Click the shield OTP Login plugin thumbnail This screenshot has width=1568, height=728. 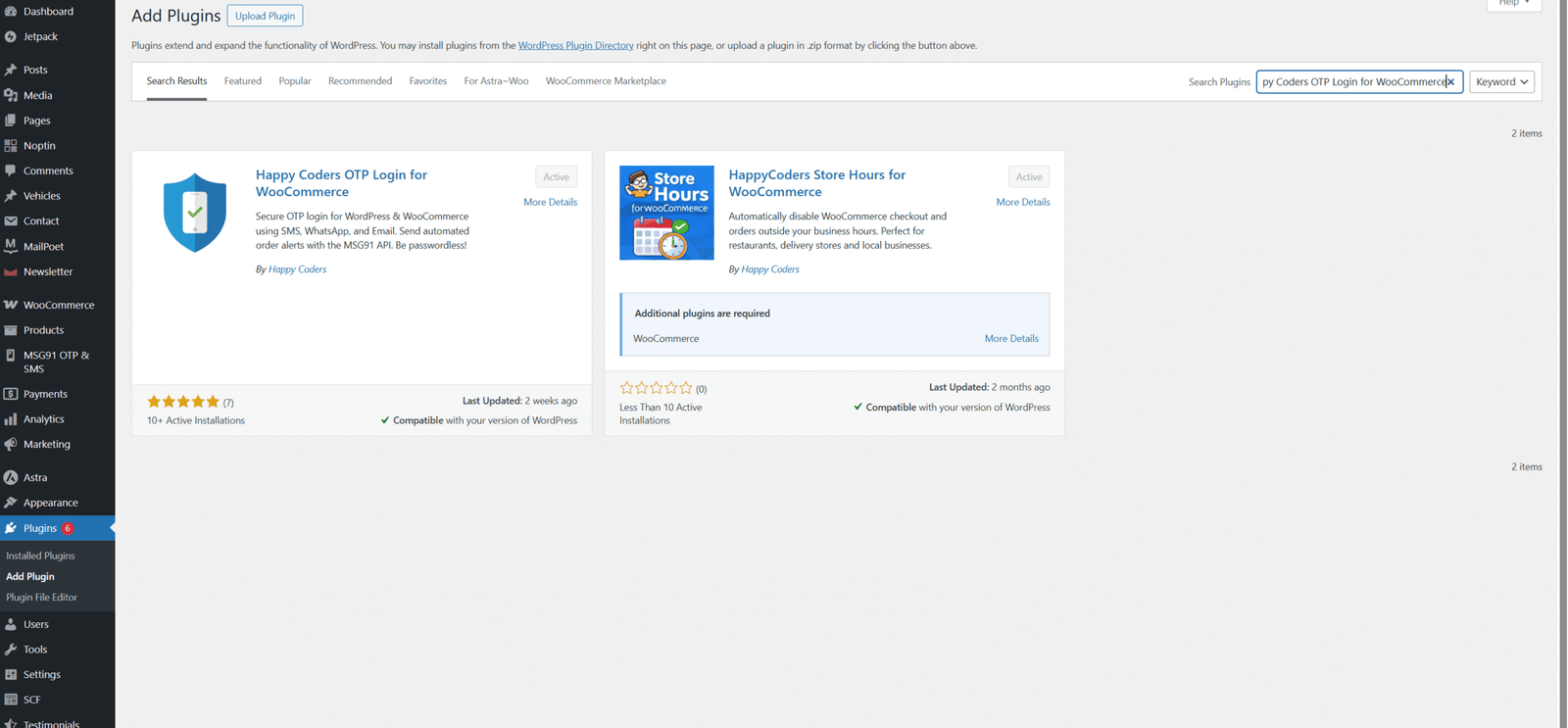tap(194, 213)
